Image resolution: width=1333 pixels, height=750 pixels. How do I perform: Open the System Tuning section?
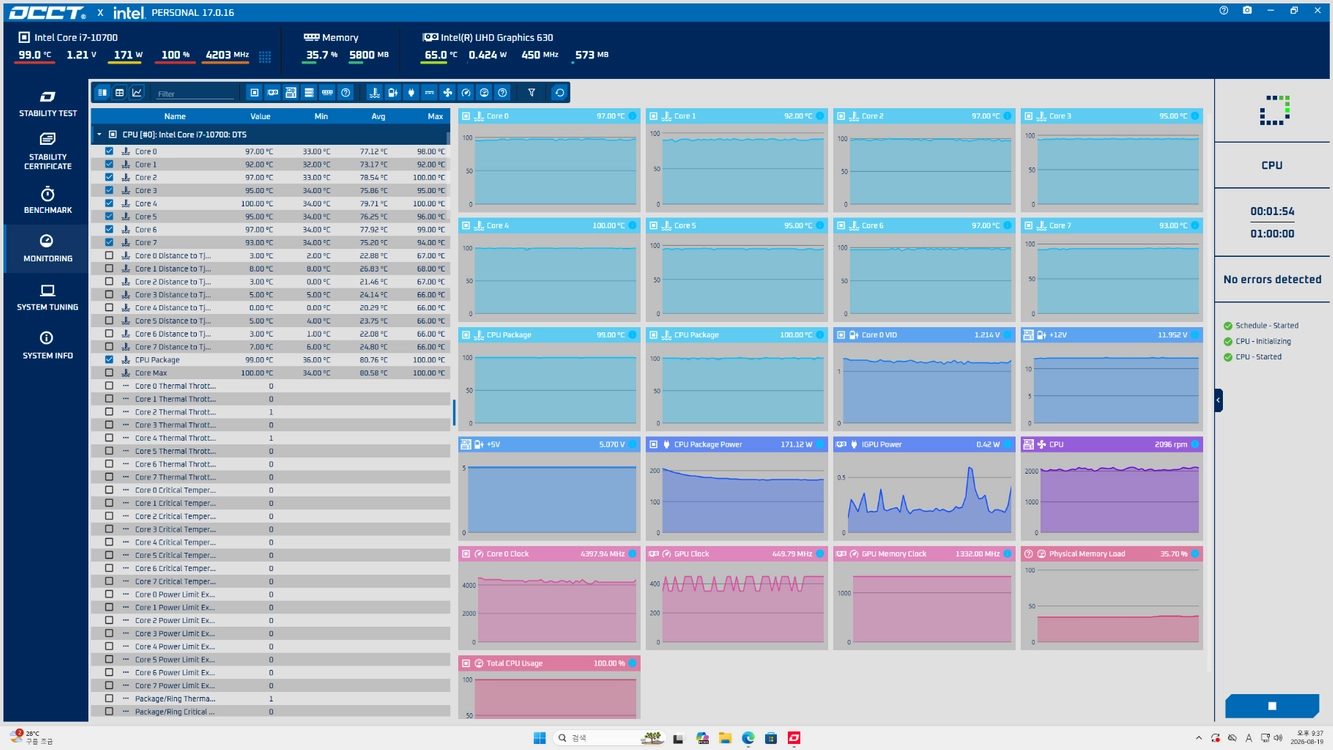click(x=47, y=297)
